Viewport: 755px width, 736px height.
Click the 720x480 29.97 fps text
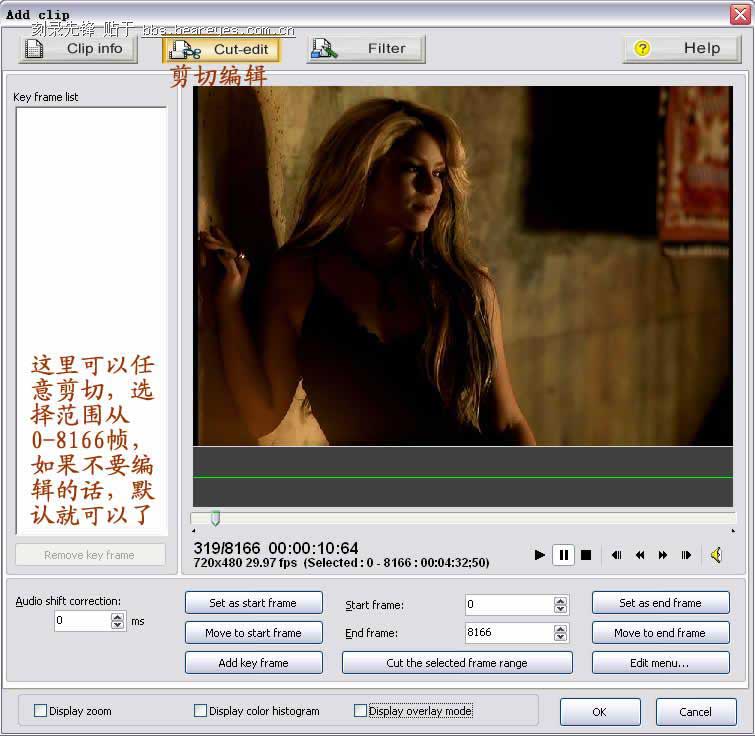pos(245,562)
